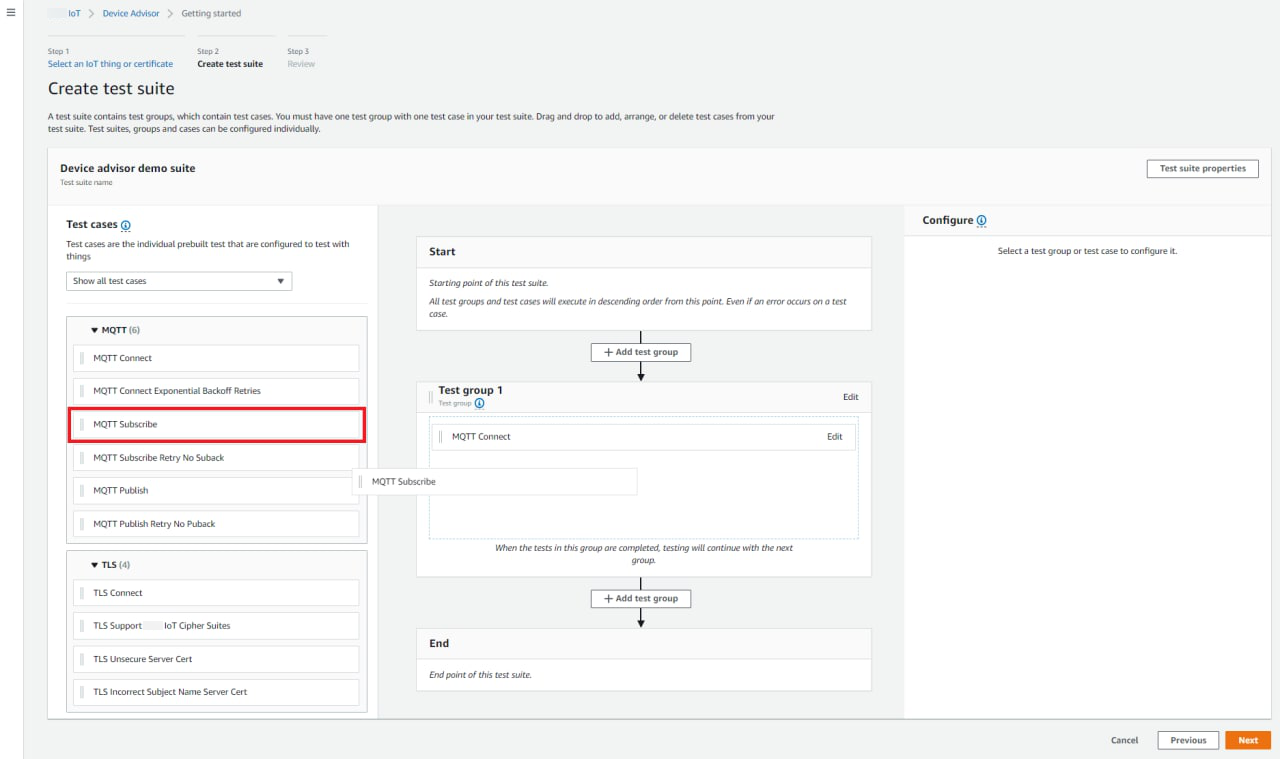Click the orange Next button

[1247, 740]
